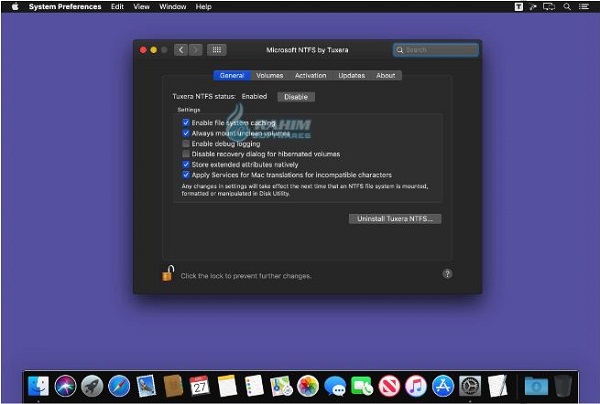Image resolution: width=600 pixels, height=404 pixels.
Task: Go forward in the preferences window
Action: coord(196,50)
